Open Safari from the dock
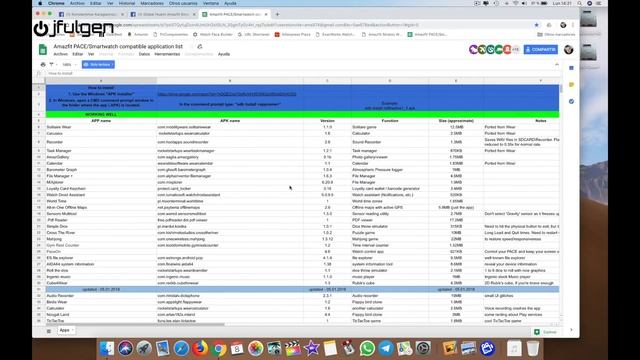Screen dimensions: 640x360 pyautogui.click(x=181, y=348)
